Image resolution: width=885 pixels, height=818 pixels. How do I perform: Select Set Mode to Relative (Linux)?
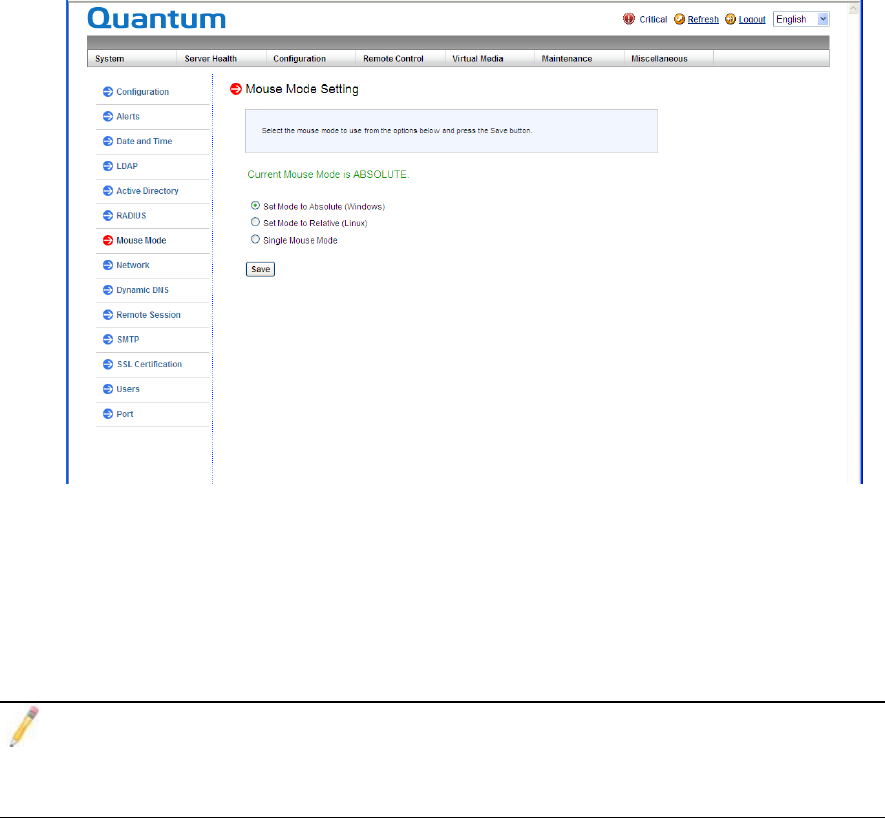(x=255, y=222)
